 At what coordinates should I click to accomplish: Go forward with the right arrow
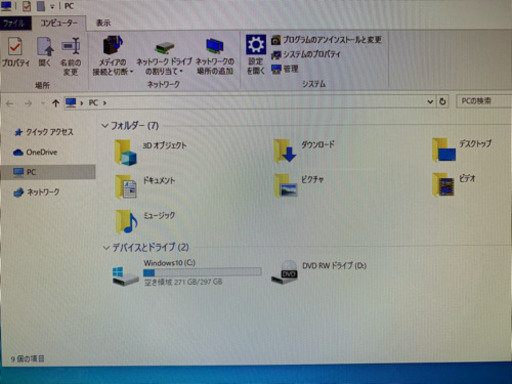tap(28, 103)
